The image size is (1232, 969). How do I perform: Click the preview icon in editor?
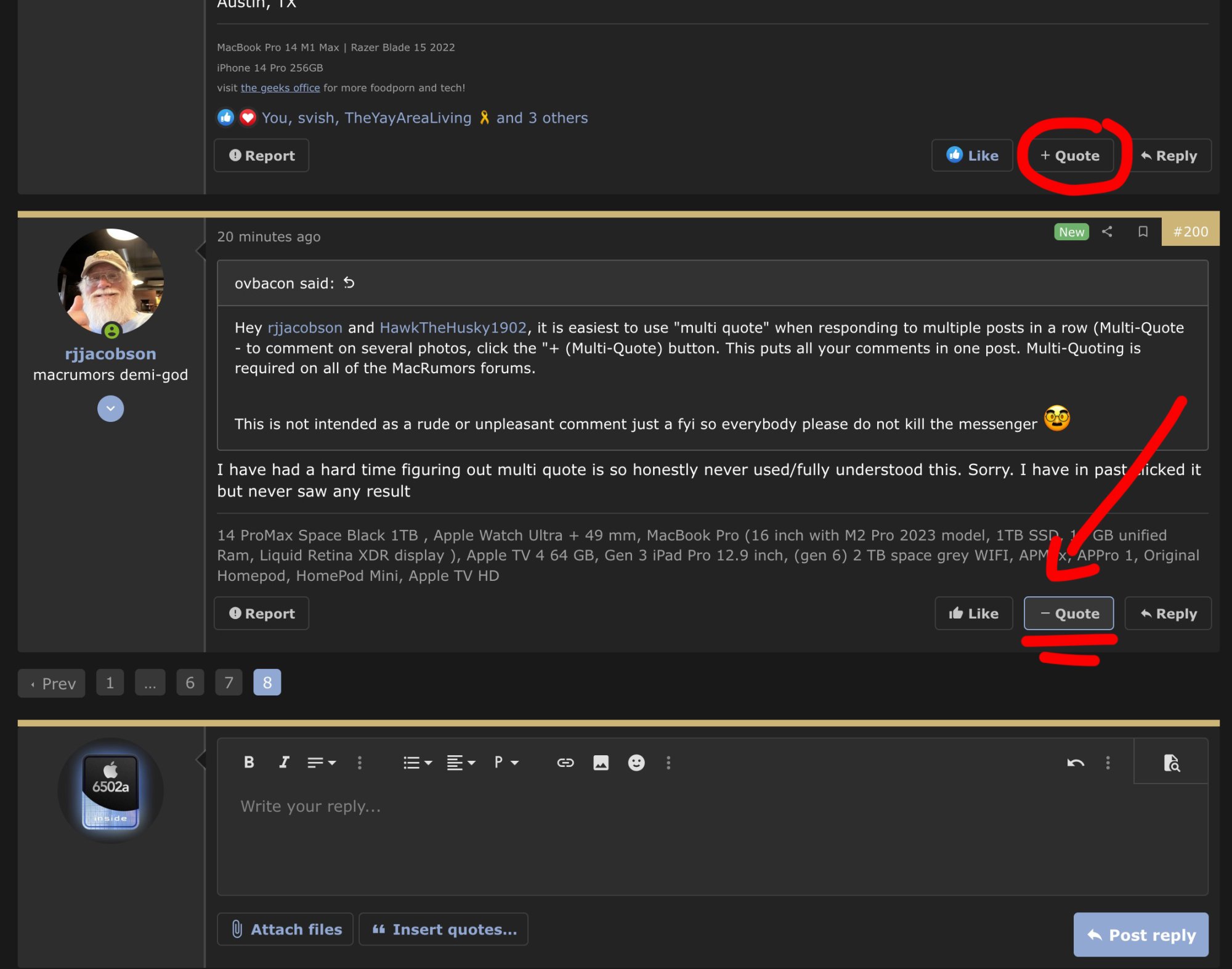[1171, 763]
